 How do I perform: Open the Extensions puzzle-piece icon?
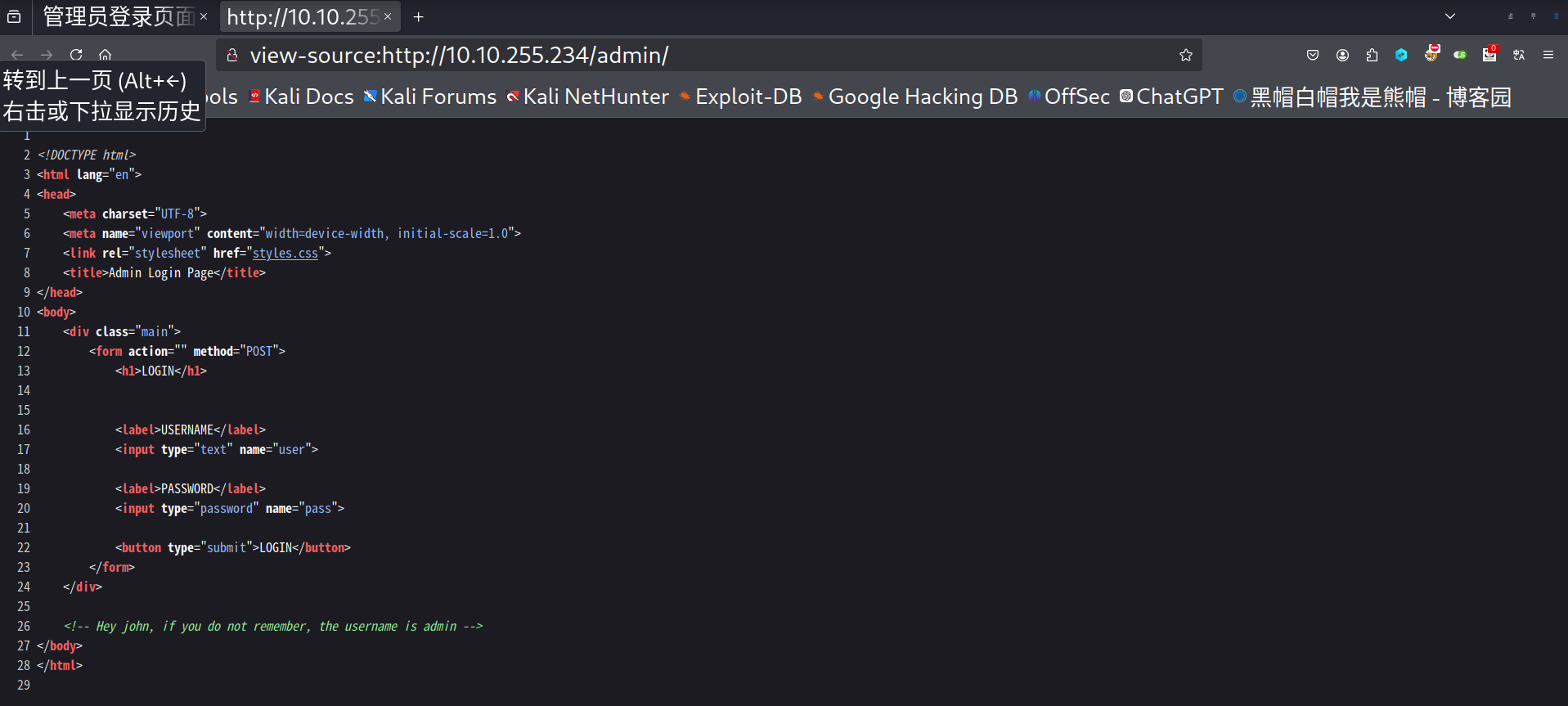coord(1372,55)
